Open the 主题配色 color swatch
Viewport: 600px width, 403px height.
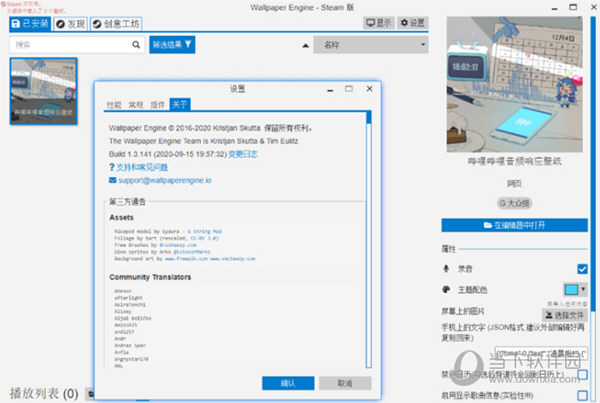[576, 289]
